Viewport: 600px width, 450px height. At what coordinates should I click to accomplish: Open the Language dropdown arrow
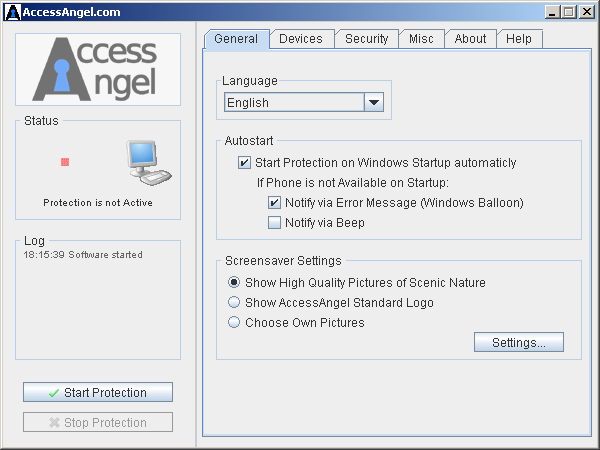point(374,102)
